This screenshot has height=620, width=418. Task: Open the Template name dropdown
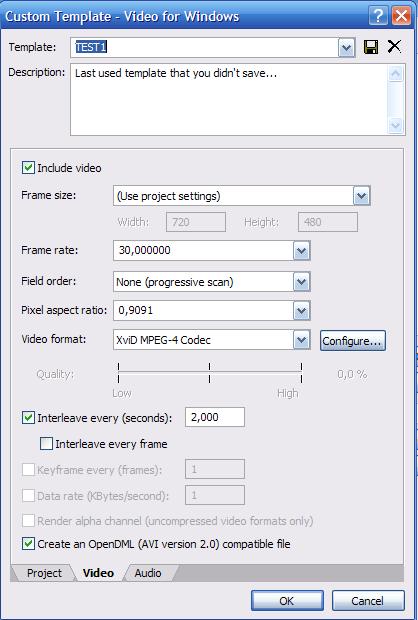point(346,48)
